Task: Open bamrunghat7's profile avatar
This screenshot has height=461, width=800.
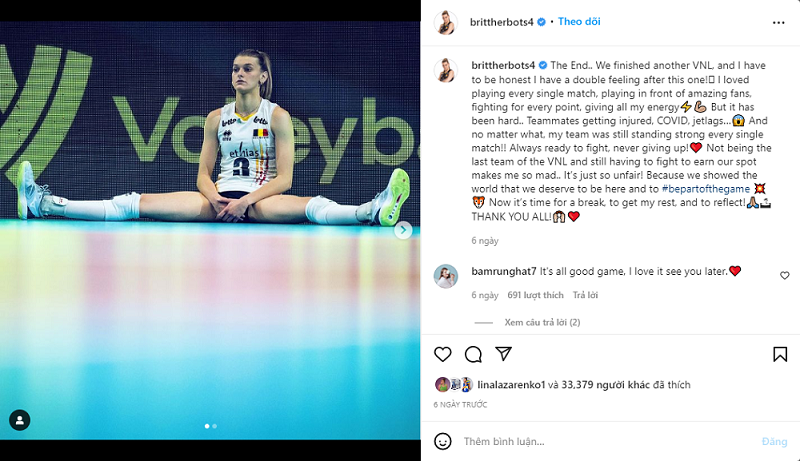Action: coord(446,276)
